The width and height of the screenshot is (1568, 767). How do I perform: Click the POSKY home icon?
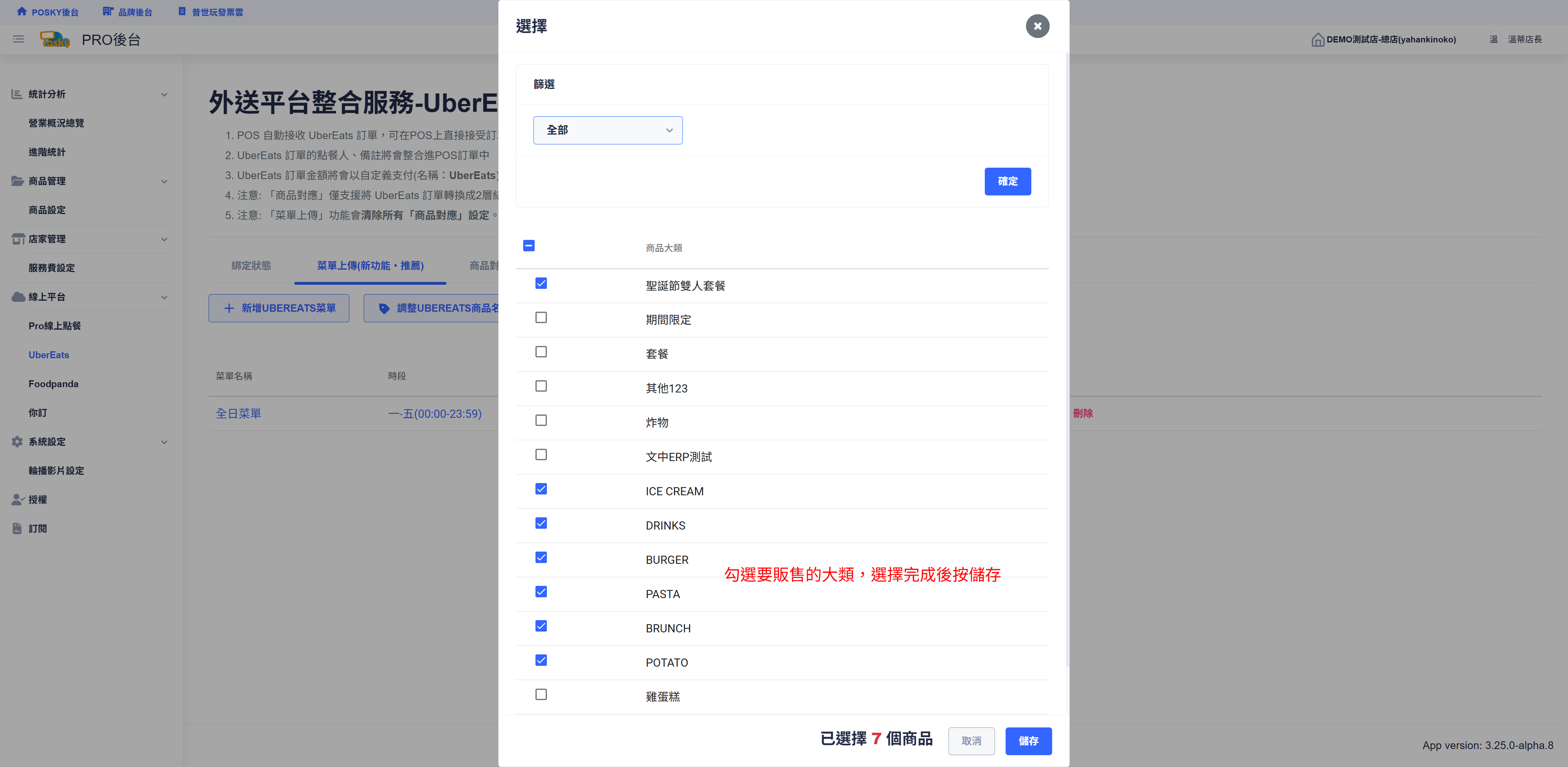tap(22, 11)
